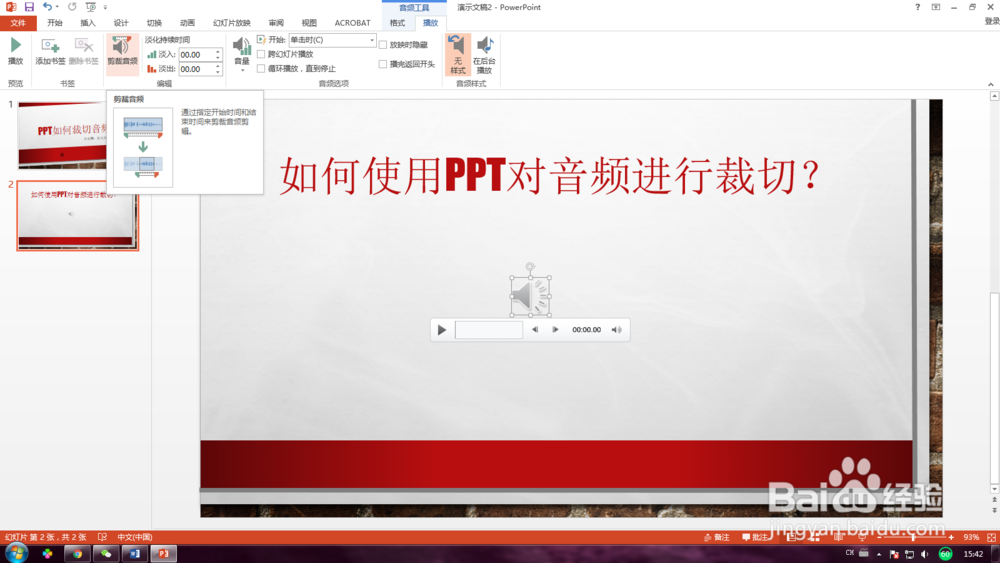Switch to the Slide Show (幻灯片放映) tab
Image resolution: width=1000 pixels, height=563 pixels.
(x=232, y=23)
